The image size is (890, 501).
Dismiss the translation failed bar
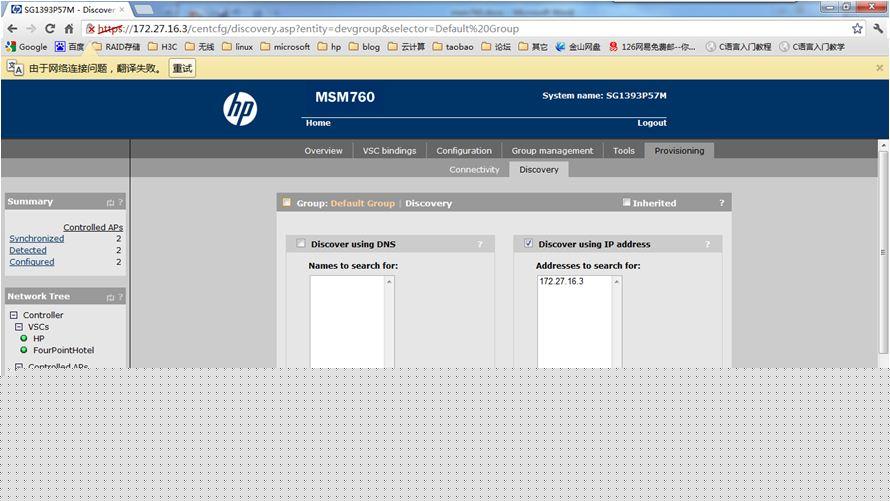tap(879, 68)
